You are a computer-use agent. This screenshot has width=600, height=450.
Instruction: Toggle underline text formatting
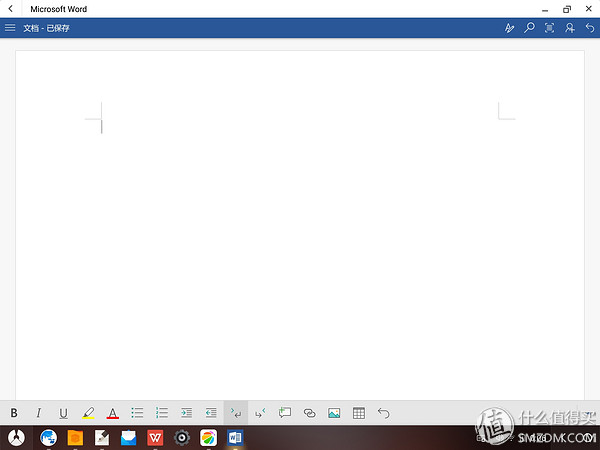63,413
